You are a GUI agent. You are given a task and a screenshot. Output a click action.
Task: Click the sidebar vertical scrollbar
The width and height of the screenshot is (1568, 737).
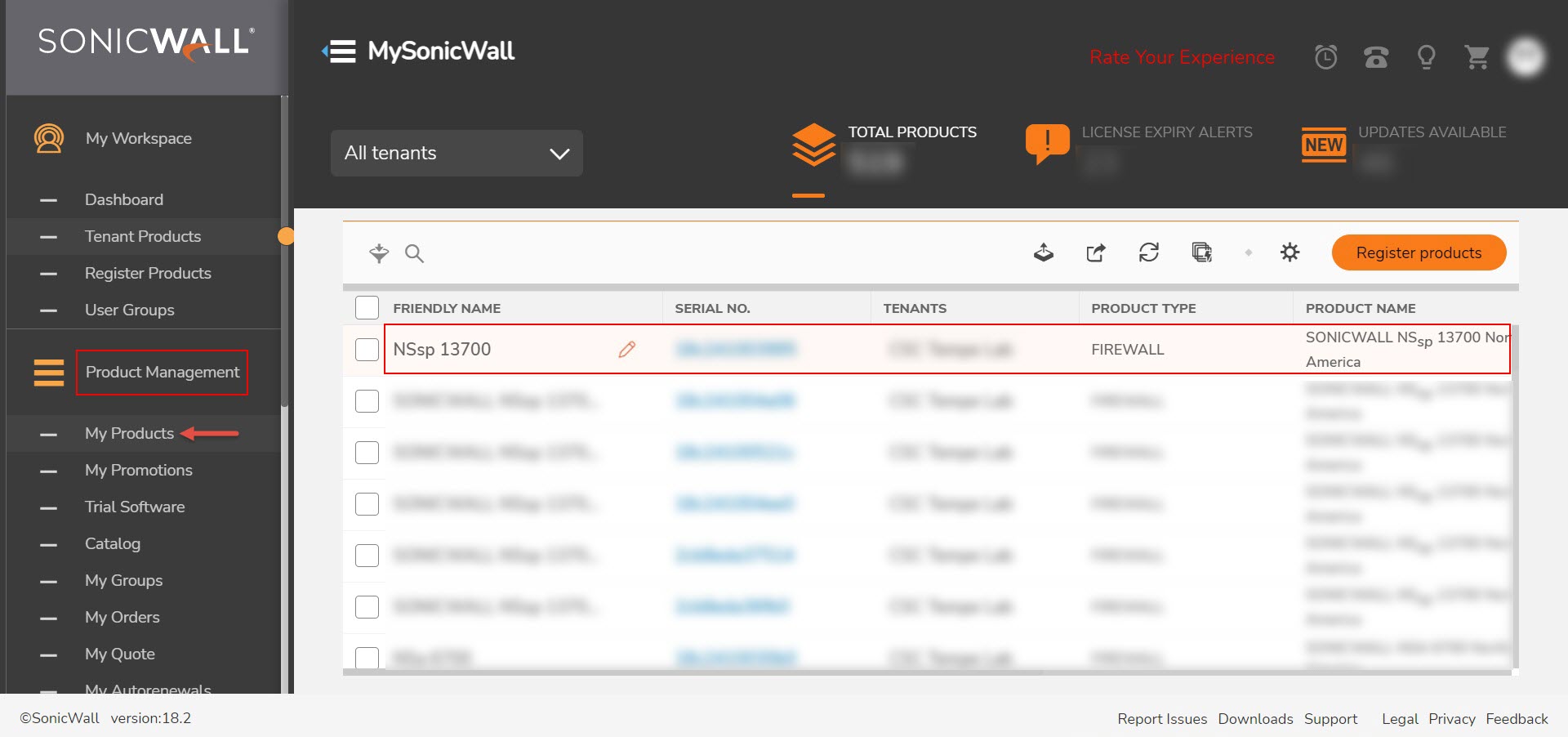coord(284,252)
